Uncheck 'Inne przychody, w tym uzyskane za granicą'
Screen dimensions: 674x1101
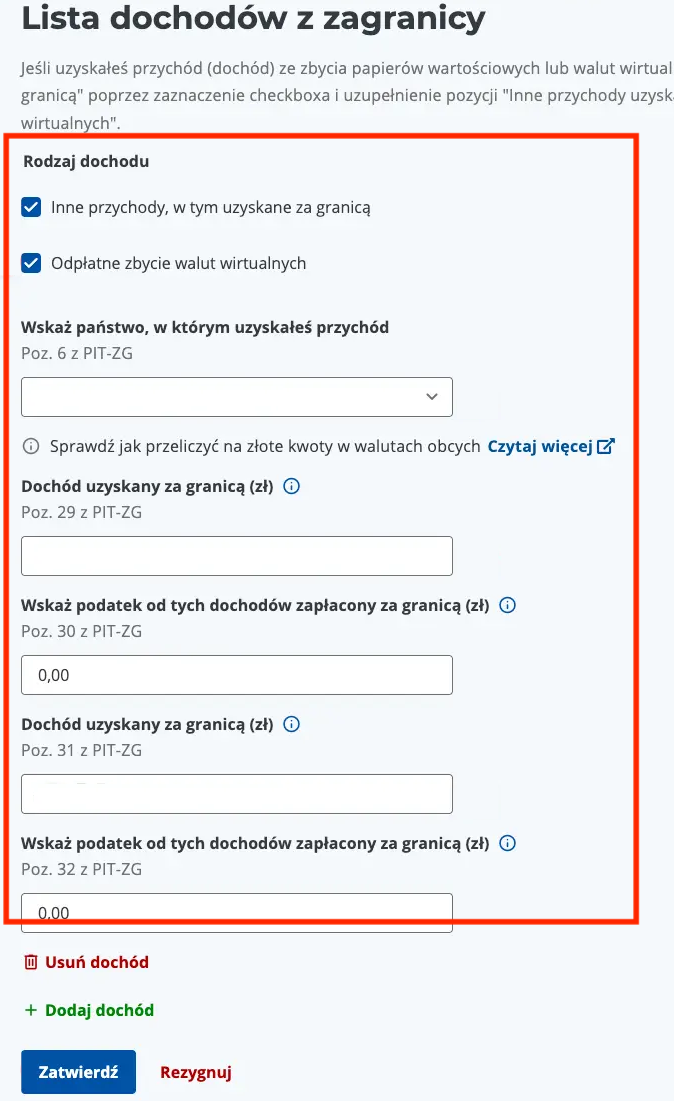(x=31, y=207)
